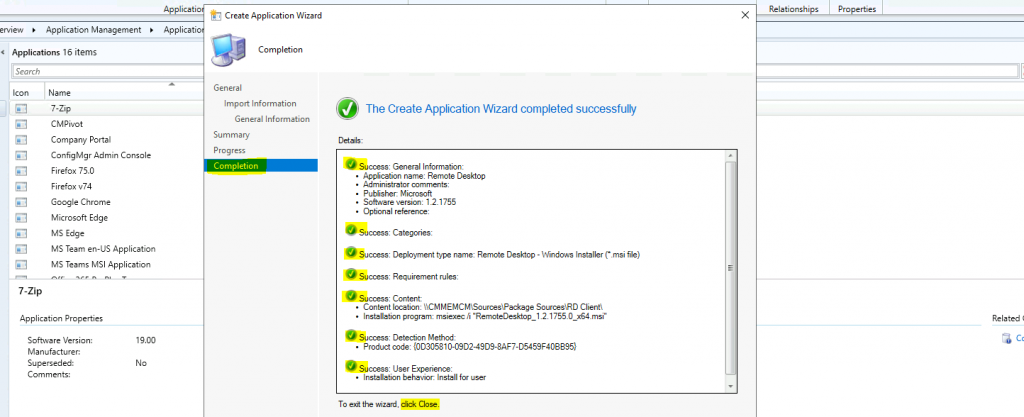Click Application Management in breadcrumb path

(x=93, y=30)
